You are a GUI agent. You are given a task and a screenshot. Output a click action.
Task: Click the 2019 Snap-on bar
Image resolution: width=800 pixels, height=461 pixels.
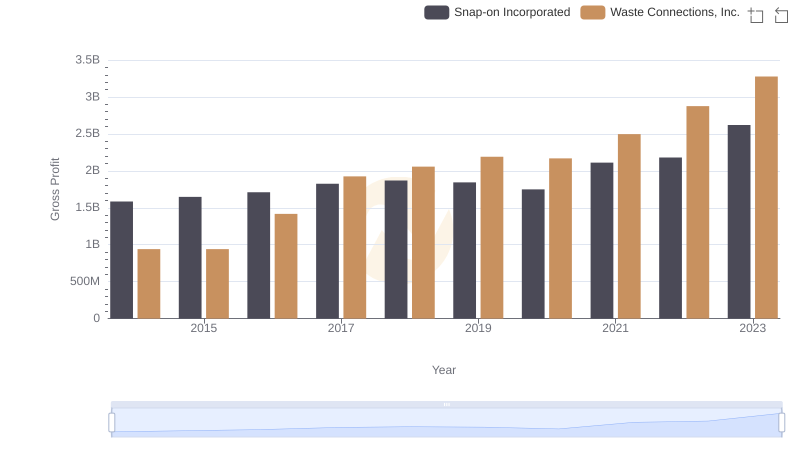464,250
